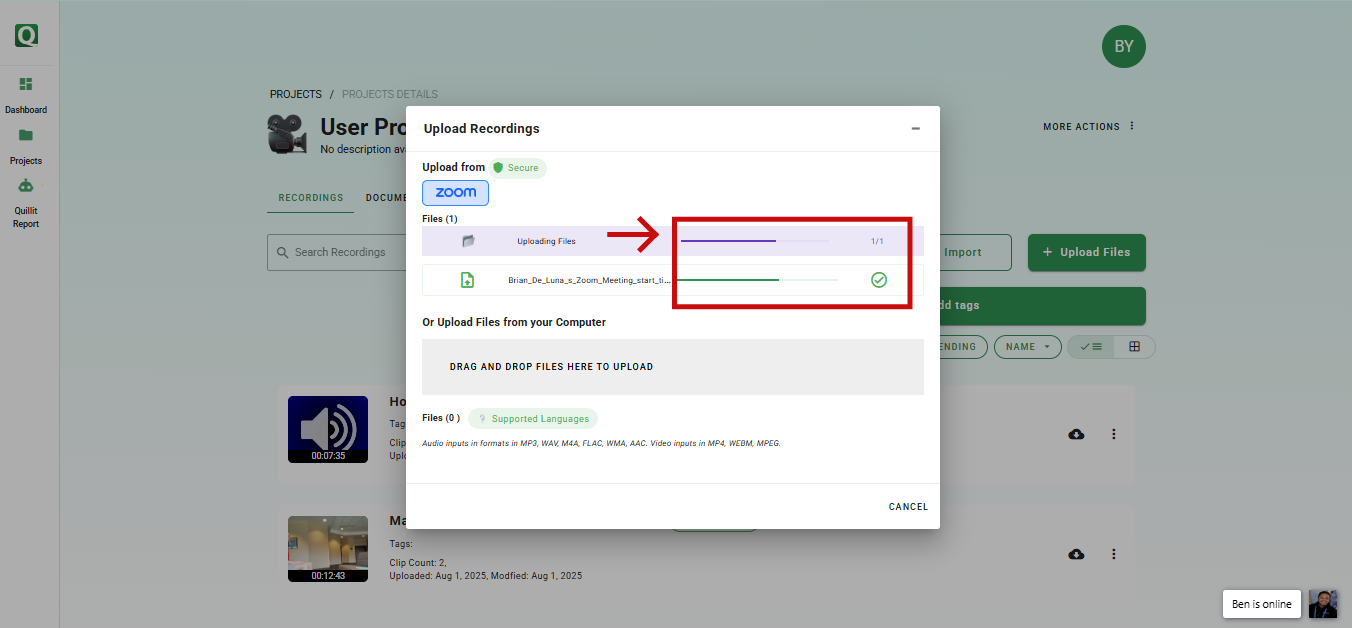Screen dimensions: 1352x628
Task: Minimize the Upload Recordings dialog
Action: (915, 129)
